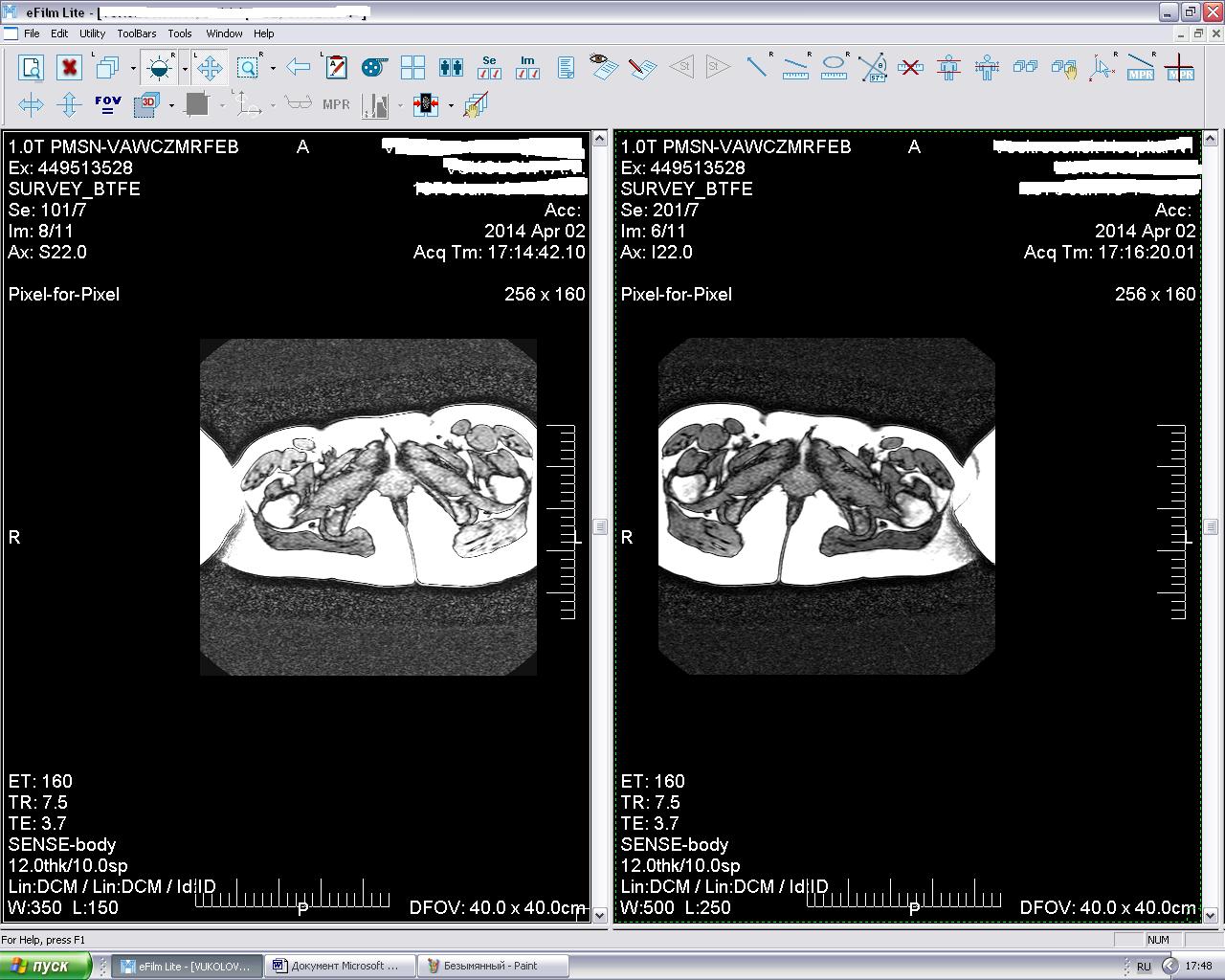Open the Utility menu
Screen dimensions: 1225x980
pos(92,33)
